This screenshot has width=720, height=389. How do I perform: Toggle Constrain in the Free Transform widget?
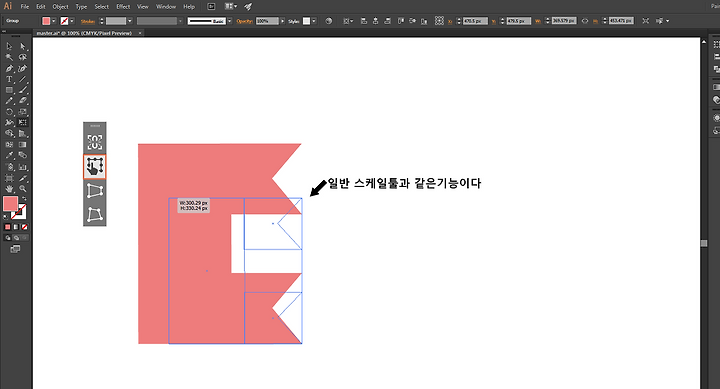(x=95, y=142)
